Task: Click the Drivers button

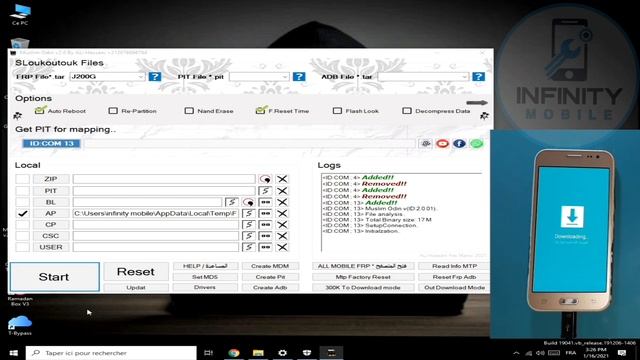Action: 205,287
